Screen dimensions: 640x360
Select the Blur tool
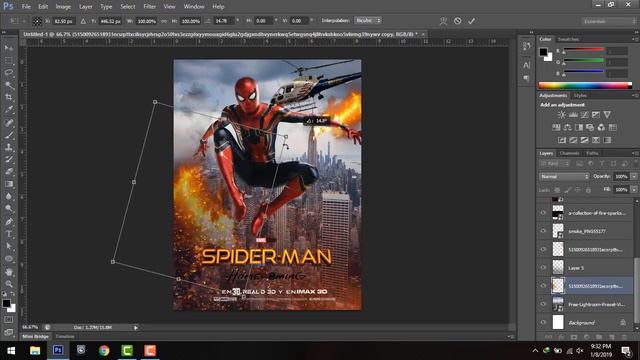point(9,196)
